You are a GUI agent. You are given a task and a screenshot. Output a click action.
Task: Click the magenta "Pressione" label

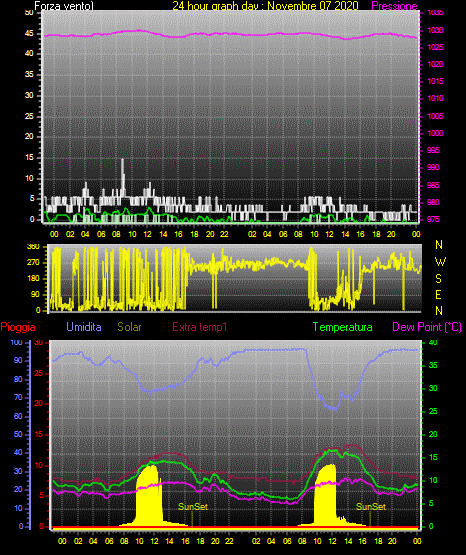point(394,6)
